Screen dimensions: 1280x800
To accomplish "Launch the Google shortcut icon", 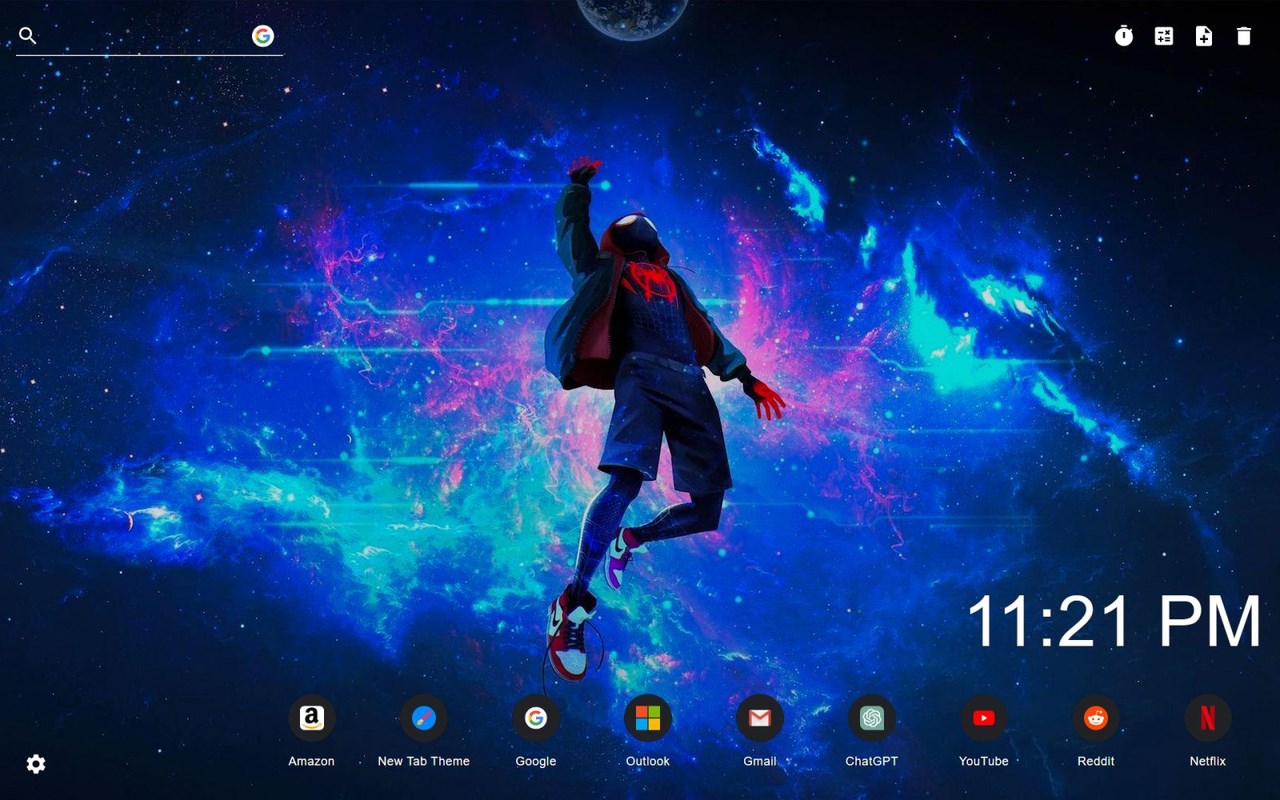I will (536, 718).
